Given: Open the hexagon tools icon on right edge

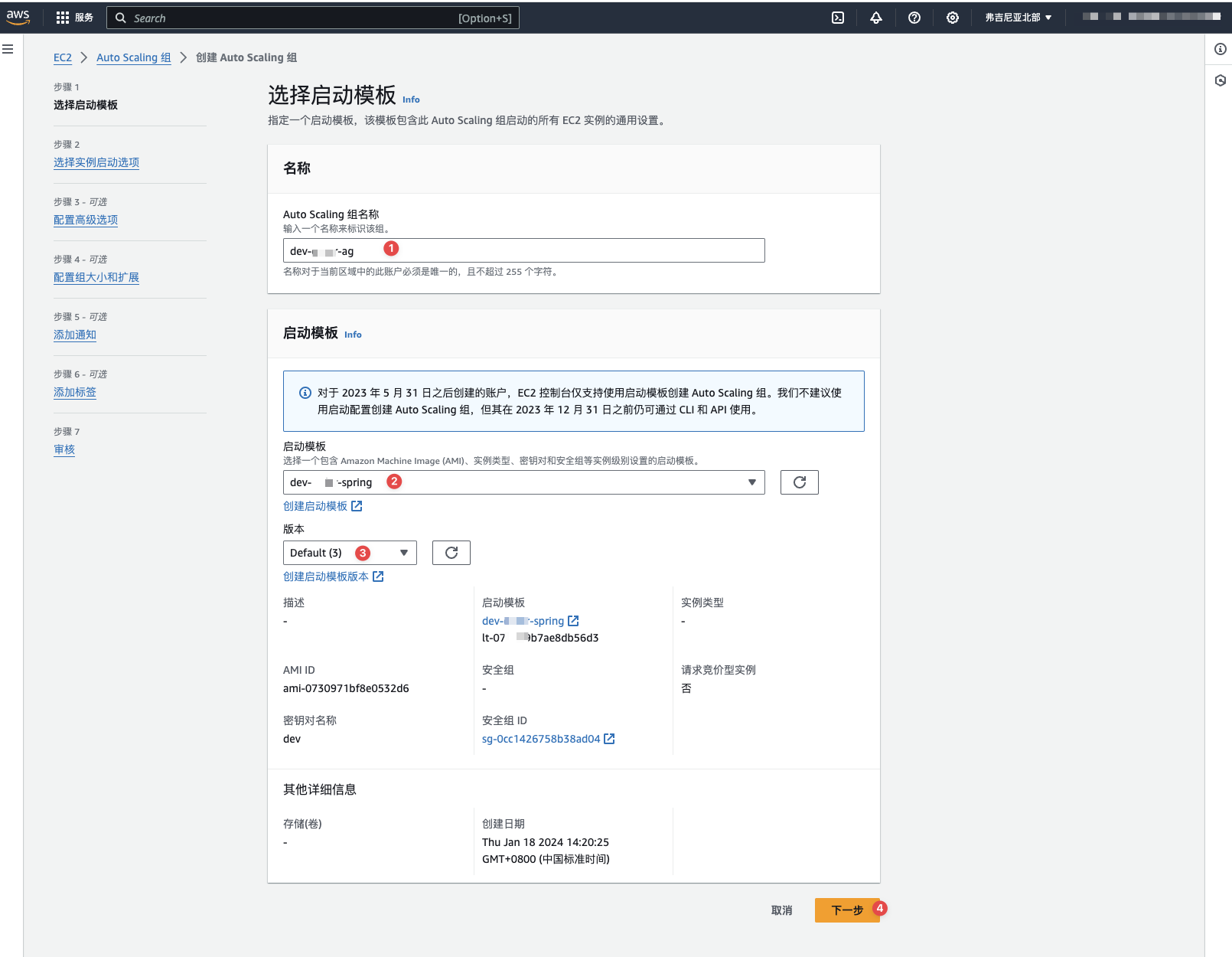Looking at the screenshot, I should point(1221,80).
